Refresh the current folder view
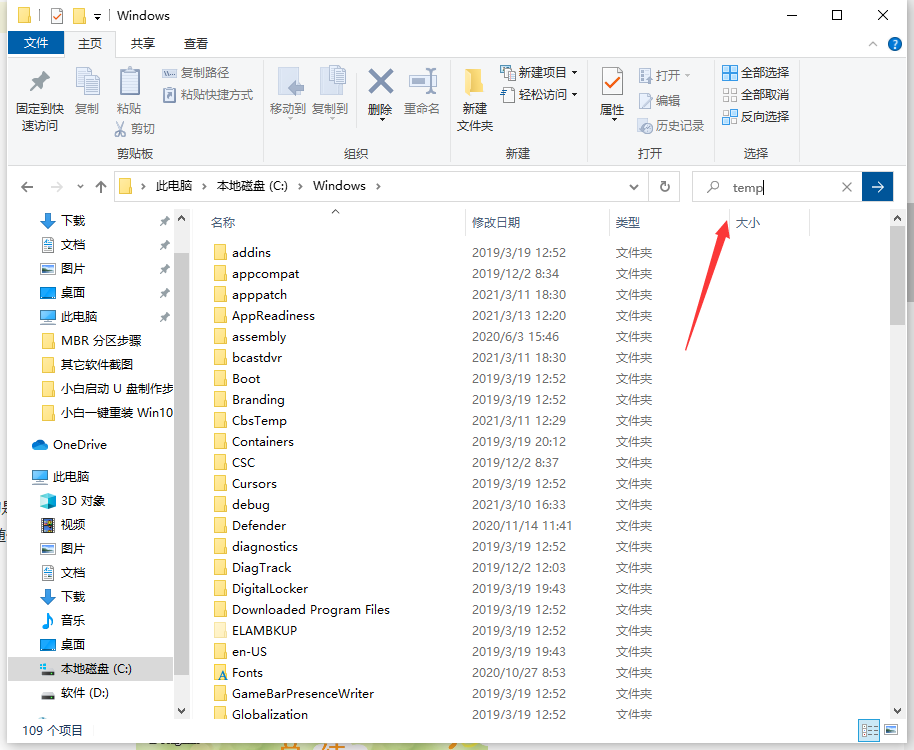The width and height of the screenshot is (914, 750). pos(664,186)
